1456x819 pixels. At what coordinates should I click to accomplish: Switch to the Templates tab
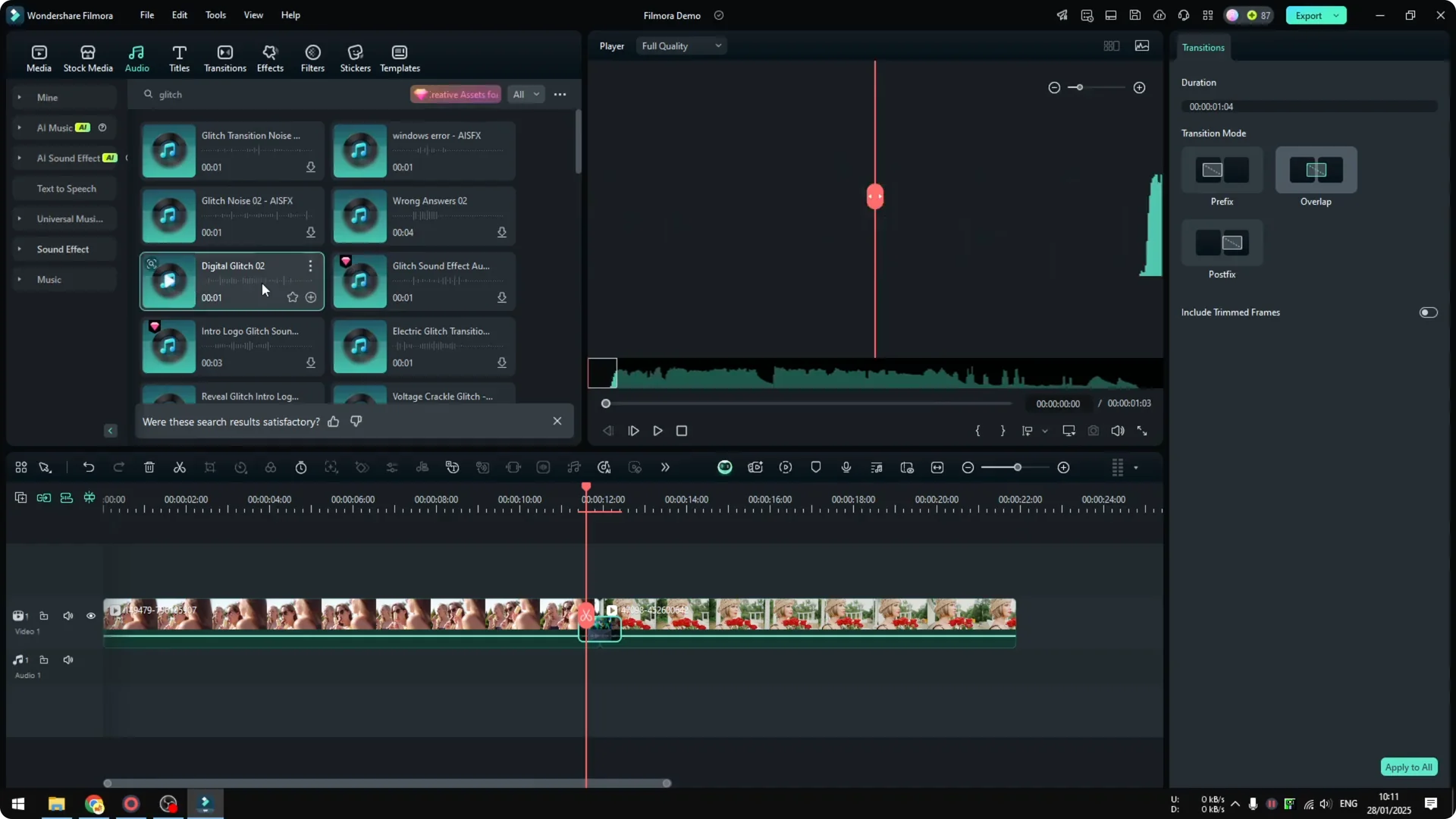399,57
